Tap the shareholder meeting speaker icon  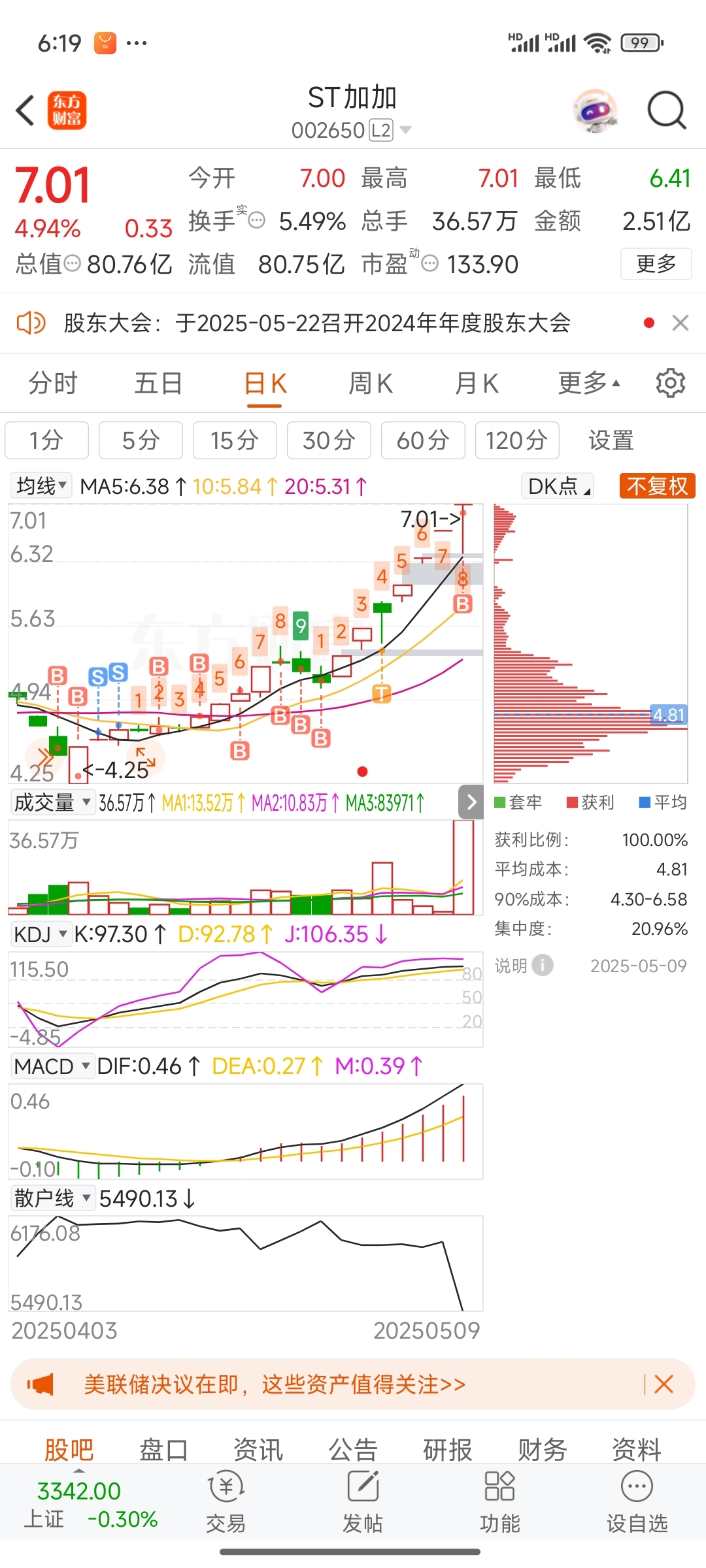pos(31,323)
